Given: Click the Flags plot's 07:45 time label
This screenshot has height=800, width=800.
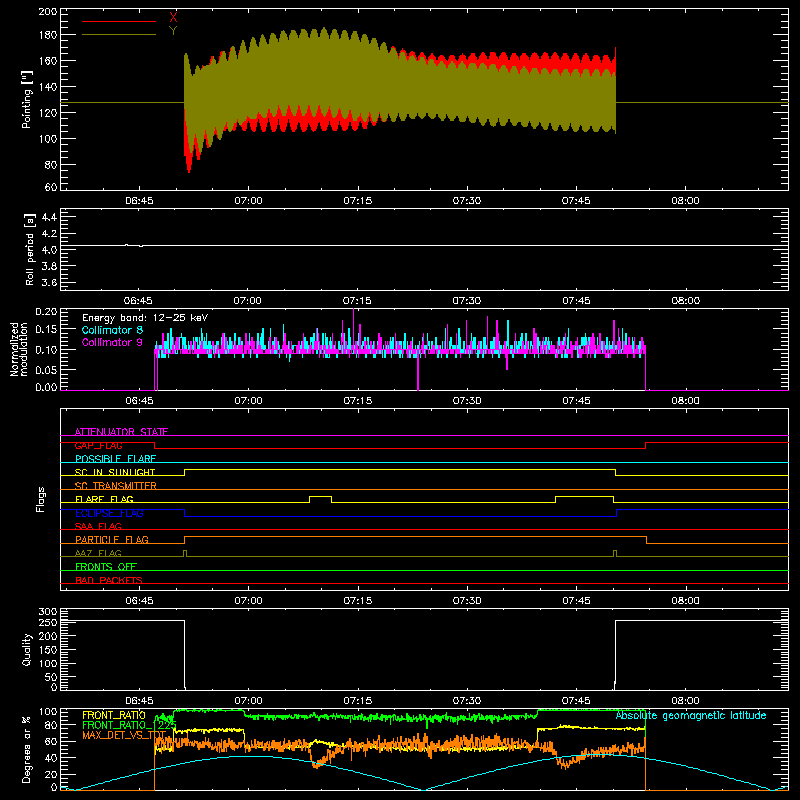Looking at the screenshot, I should pyautogui.click(x=576, y=601).
